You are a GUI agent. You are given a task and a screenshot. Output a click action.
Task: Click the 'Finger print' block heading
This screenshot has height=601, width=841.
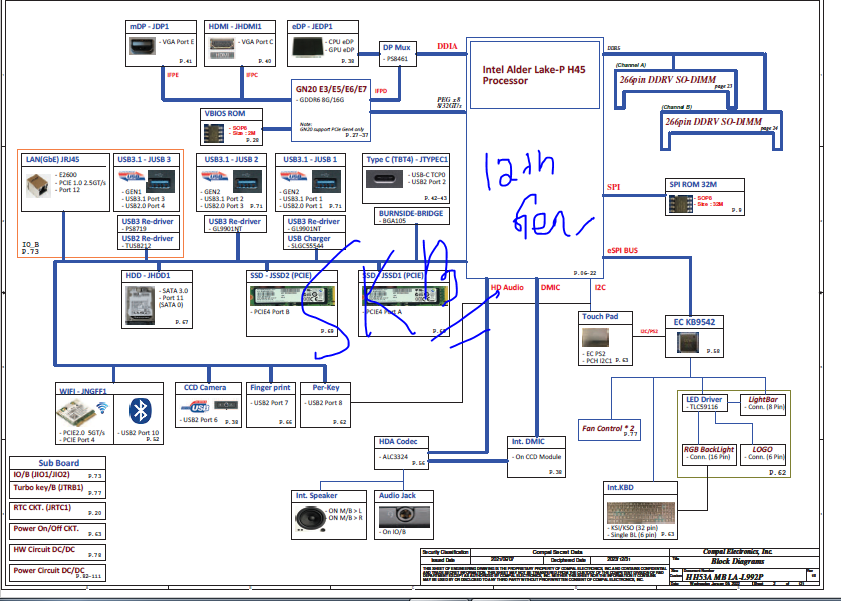pyautogui.click(x=270, y=387)
